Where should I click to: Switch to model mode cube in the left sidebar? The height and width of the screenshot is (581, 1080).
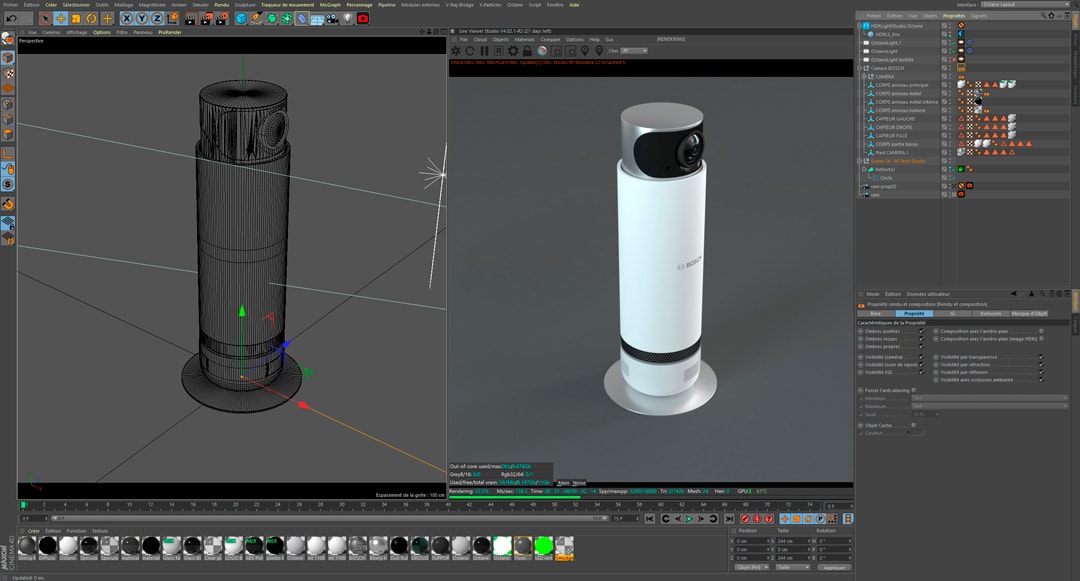[8, 58]
